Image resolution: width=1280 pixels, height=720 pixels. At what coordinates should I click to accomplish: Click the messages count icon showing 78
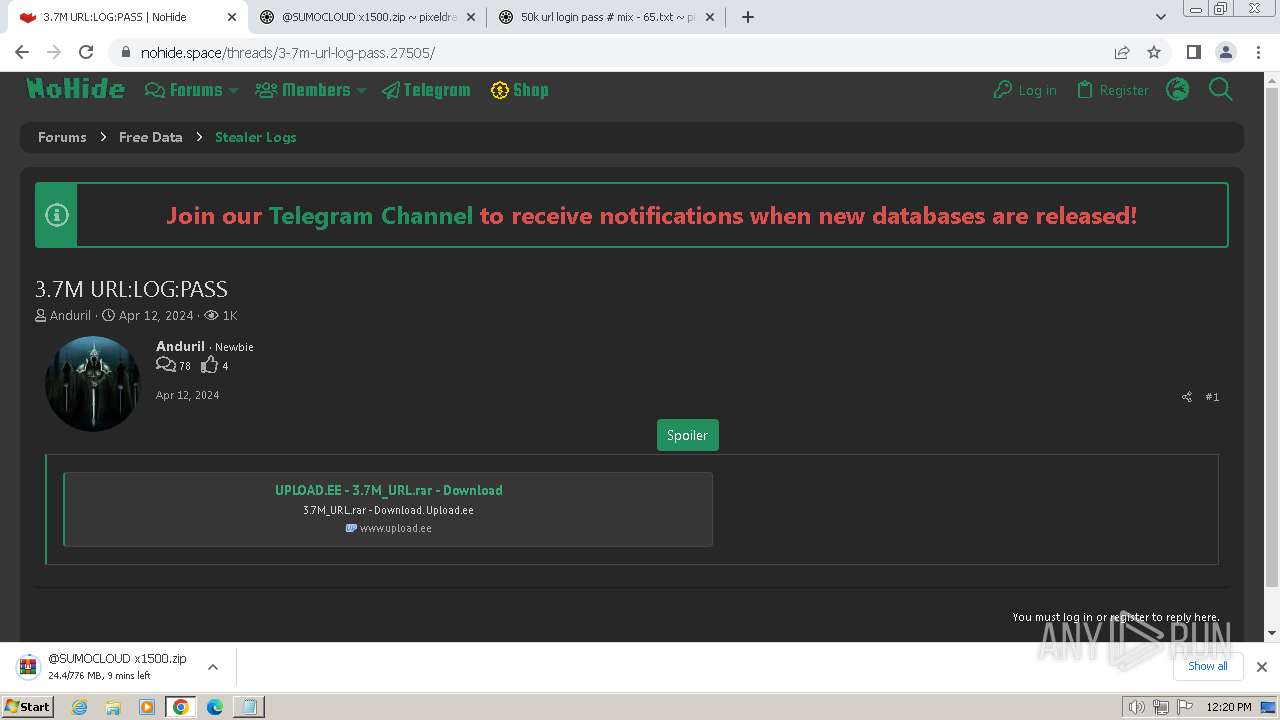(166, 365)
